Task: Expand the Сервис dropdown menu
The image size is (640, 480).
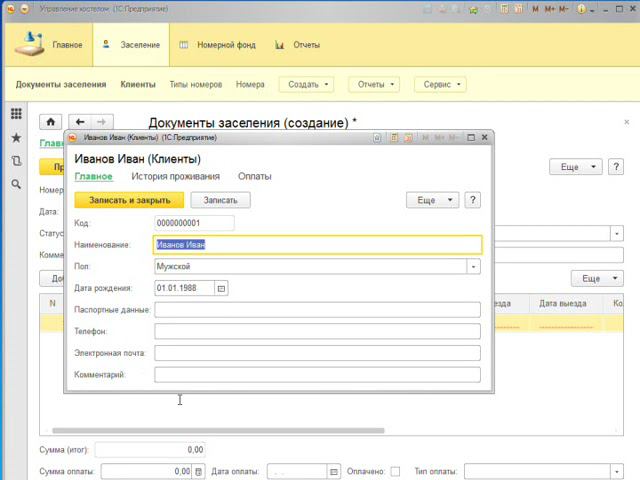Action: 440,84
